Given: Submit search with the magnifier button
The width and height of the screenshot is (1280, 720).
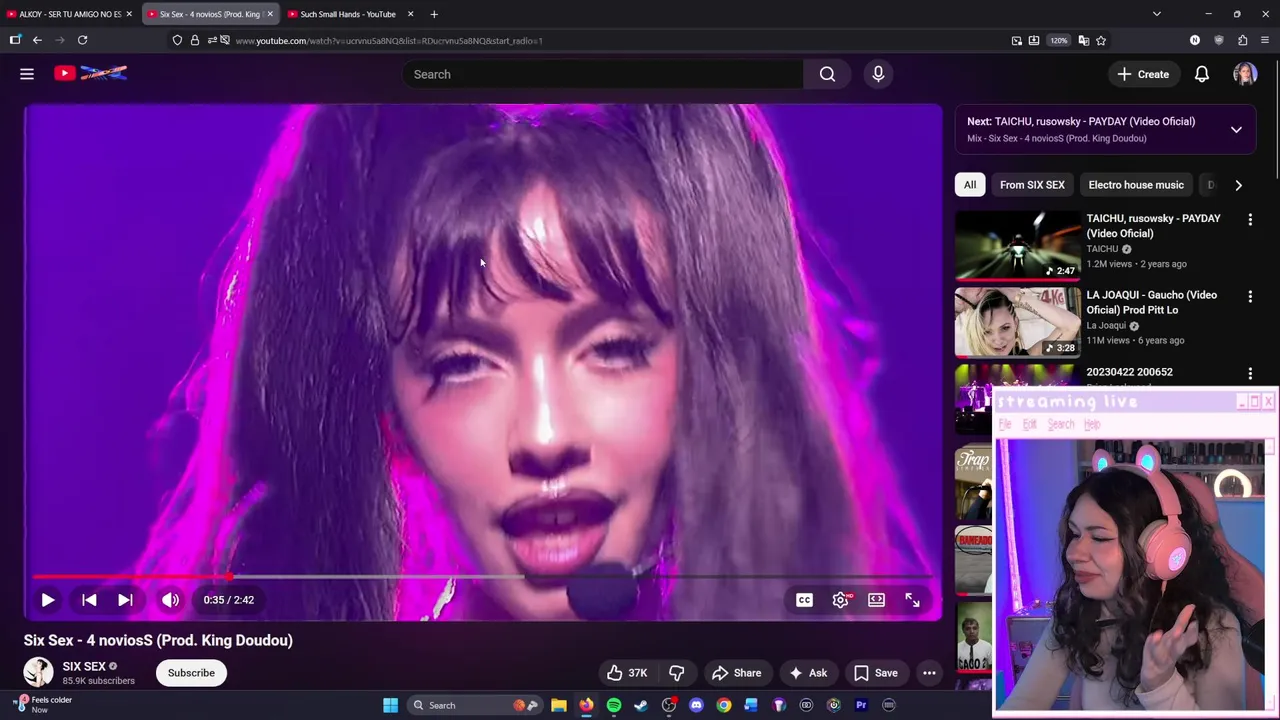Looking at the screenshot, I should click(x=827, y=74).
